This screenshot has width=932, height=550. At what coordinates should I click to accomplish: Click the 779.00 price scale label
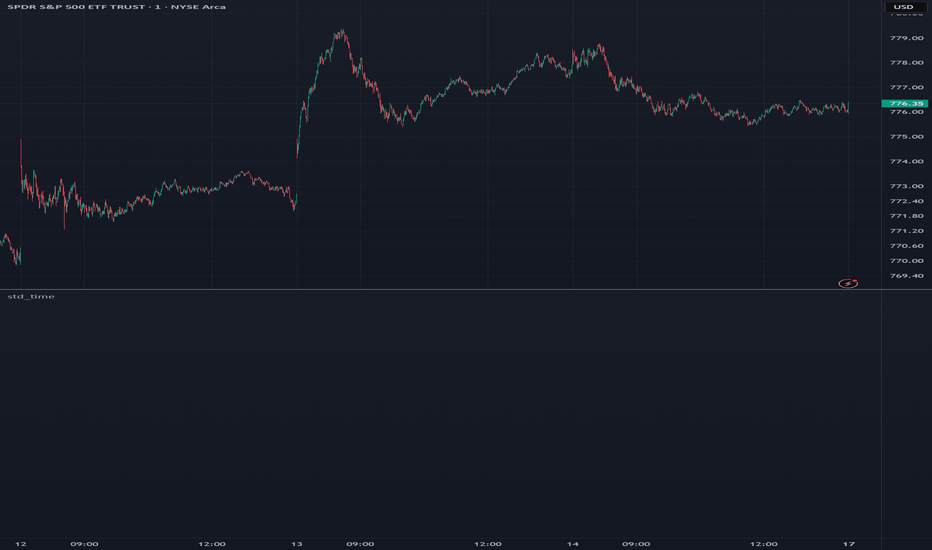pos(906,38)
